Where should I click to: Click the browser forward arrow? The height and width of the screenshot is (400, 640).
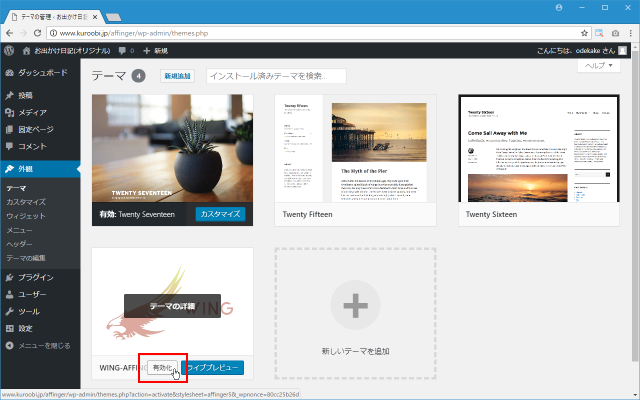[23, 33]
